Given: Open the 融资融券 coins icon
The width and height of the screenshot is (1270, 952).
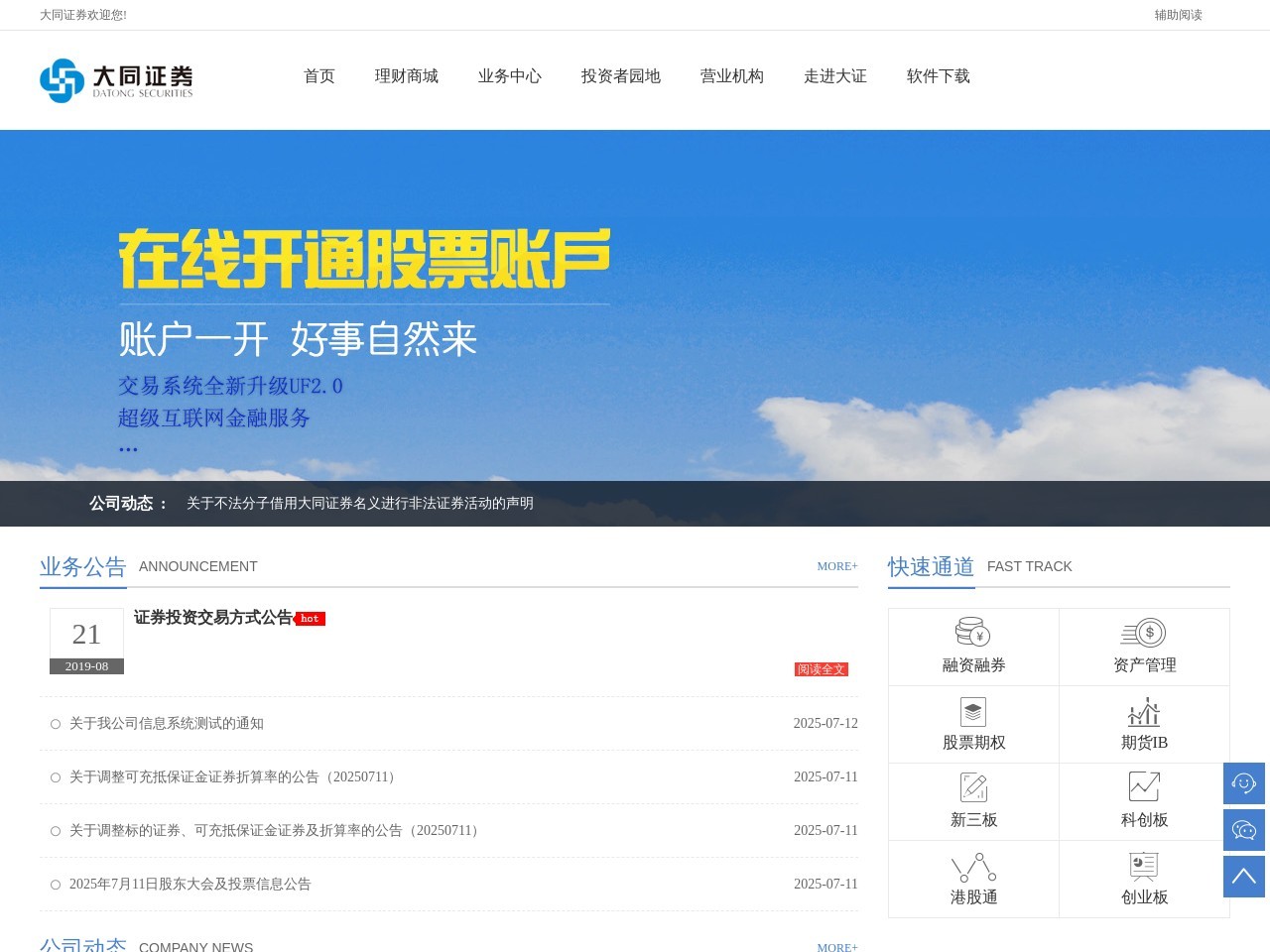Looking at the screenshot, I should pos(973,632).
